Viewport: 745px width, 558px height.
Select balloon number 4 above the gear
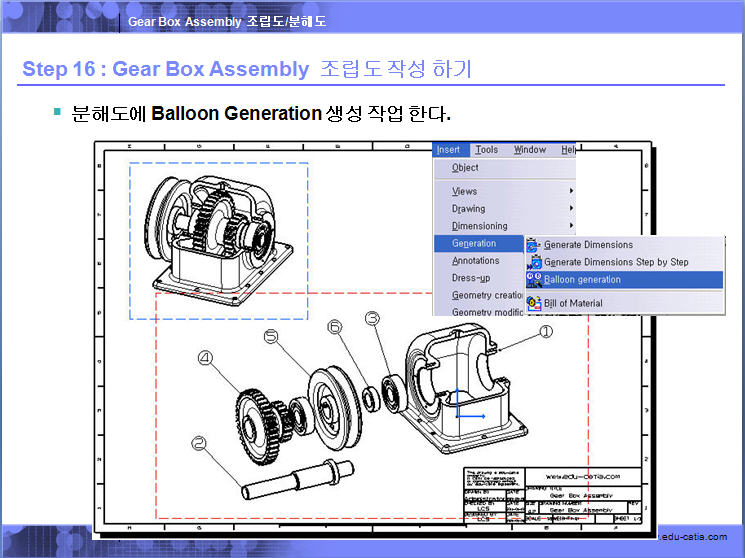pyautogui.click(x=205, y=357)
